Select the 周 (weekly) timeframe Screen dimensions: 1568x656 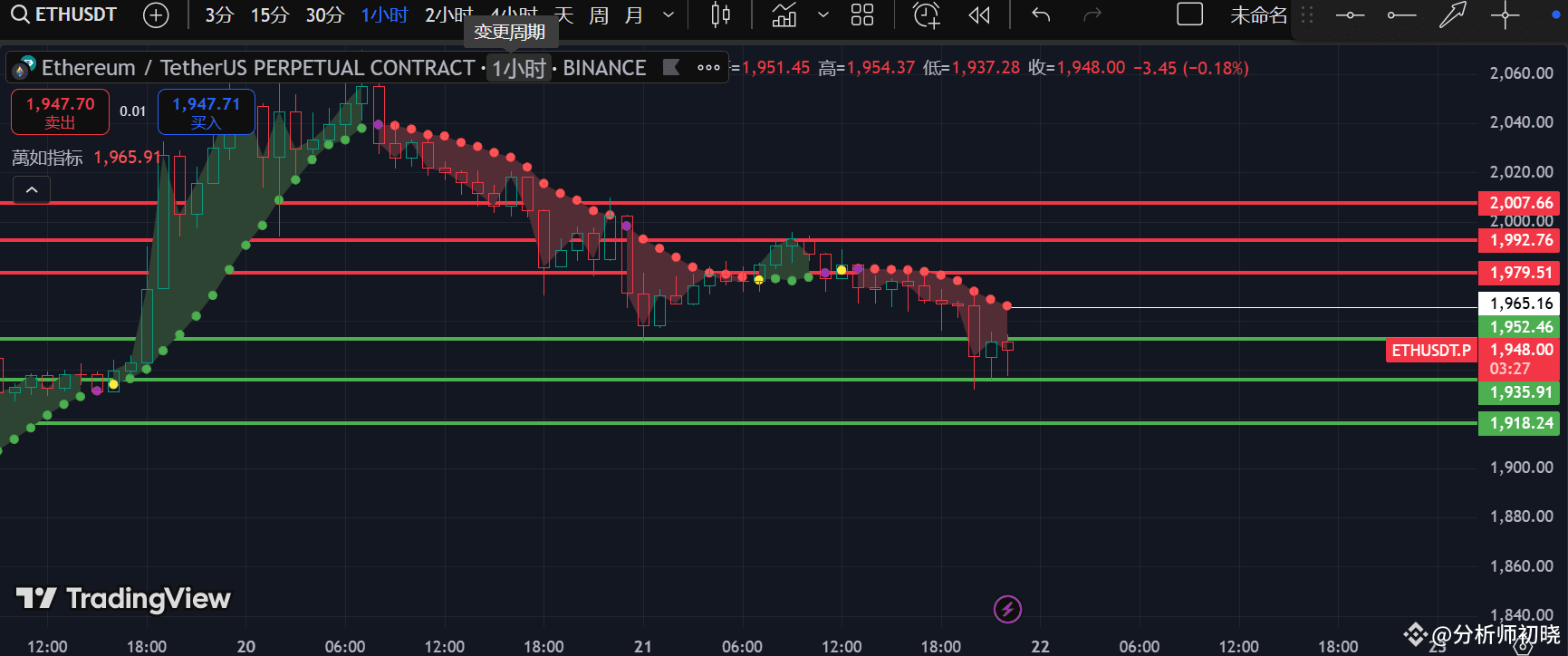599,14
